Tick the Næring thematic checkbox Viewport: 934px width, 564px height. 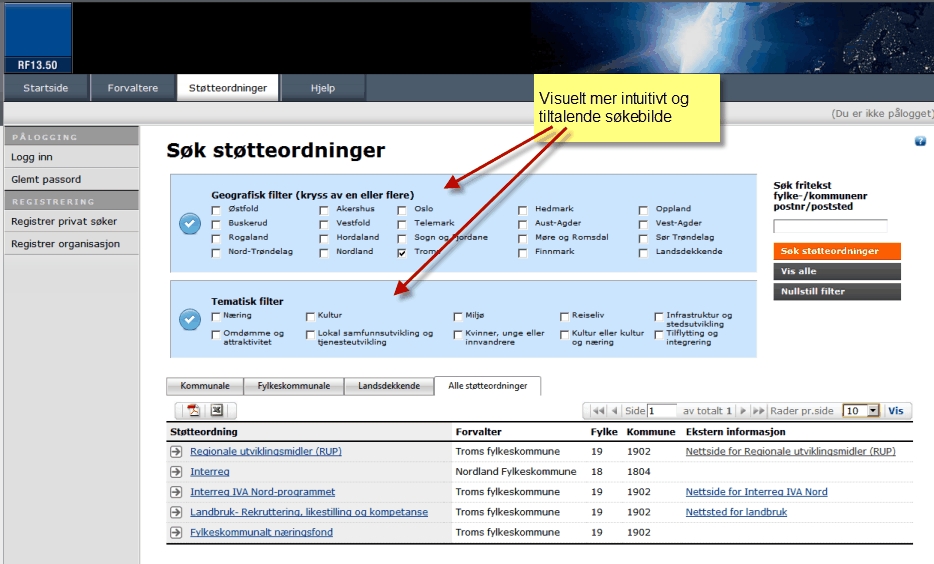(216, 316)
